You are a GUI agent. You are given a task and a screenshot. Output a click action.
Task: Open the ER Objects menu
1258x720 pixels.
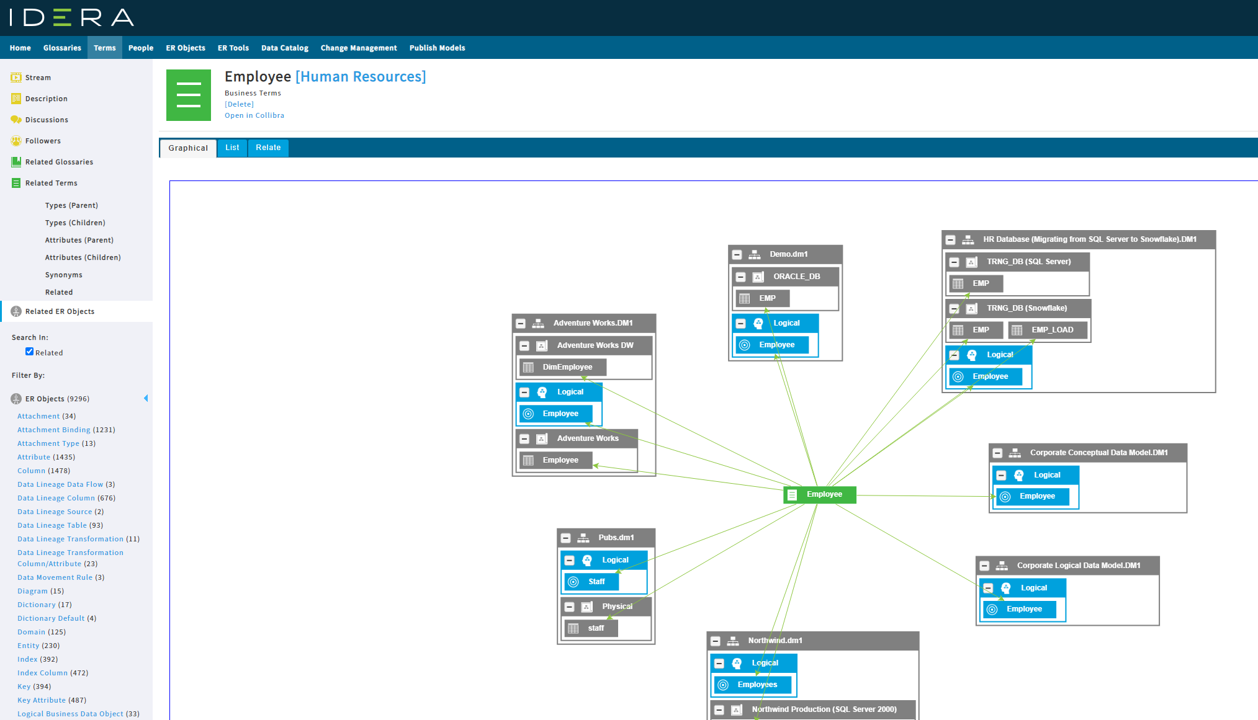point(186,48)
